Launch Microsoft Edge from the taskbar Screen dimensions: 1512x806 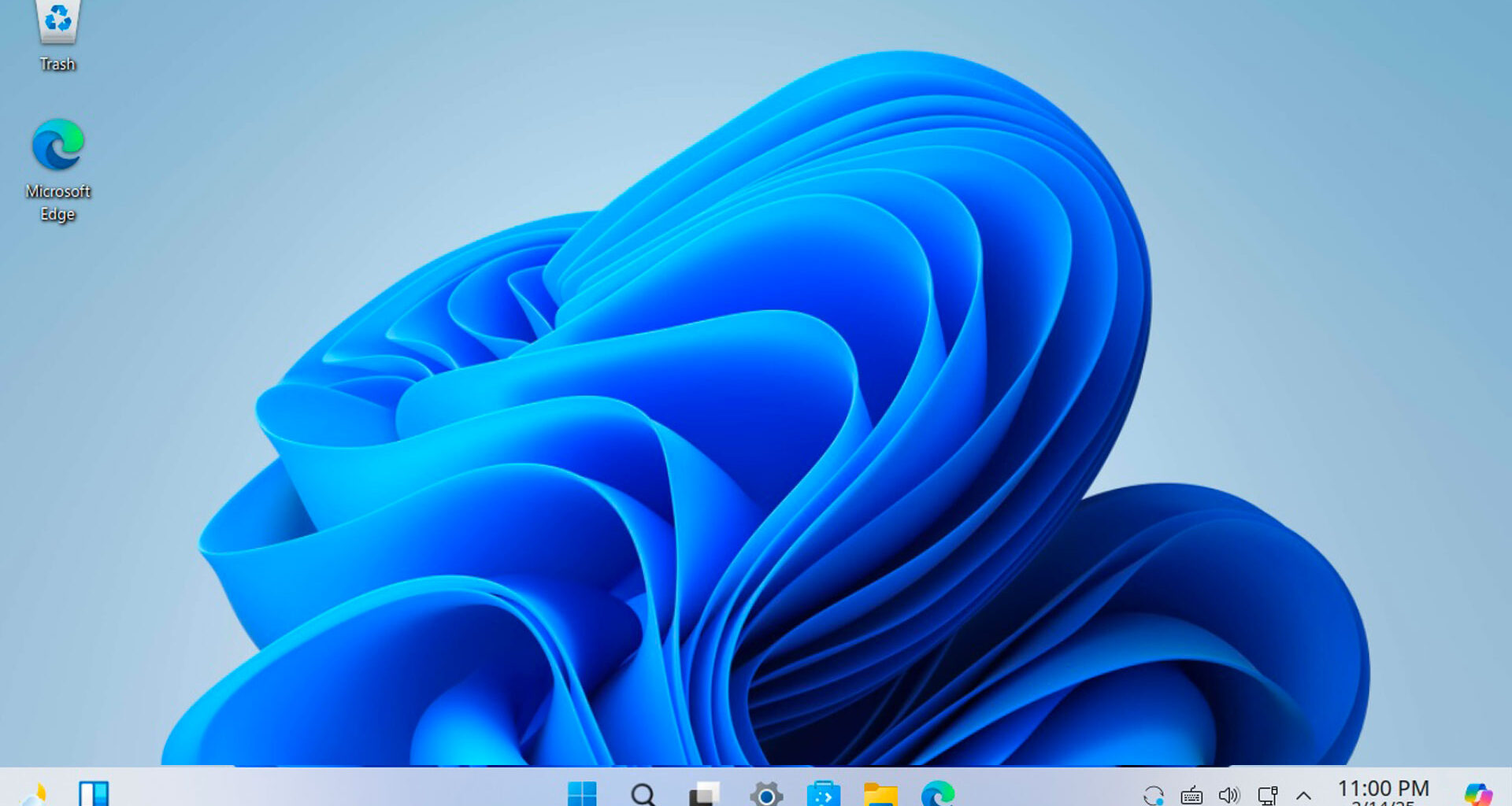938,794
